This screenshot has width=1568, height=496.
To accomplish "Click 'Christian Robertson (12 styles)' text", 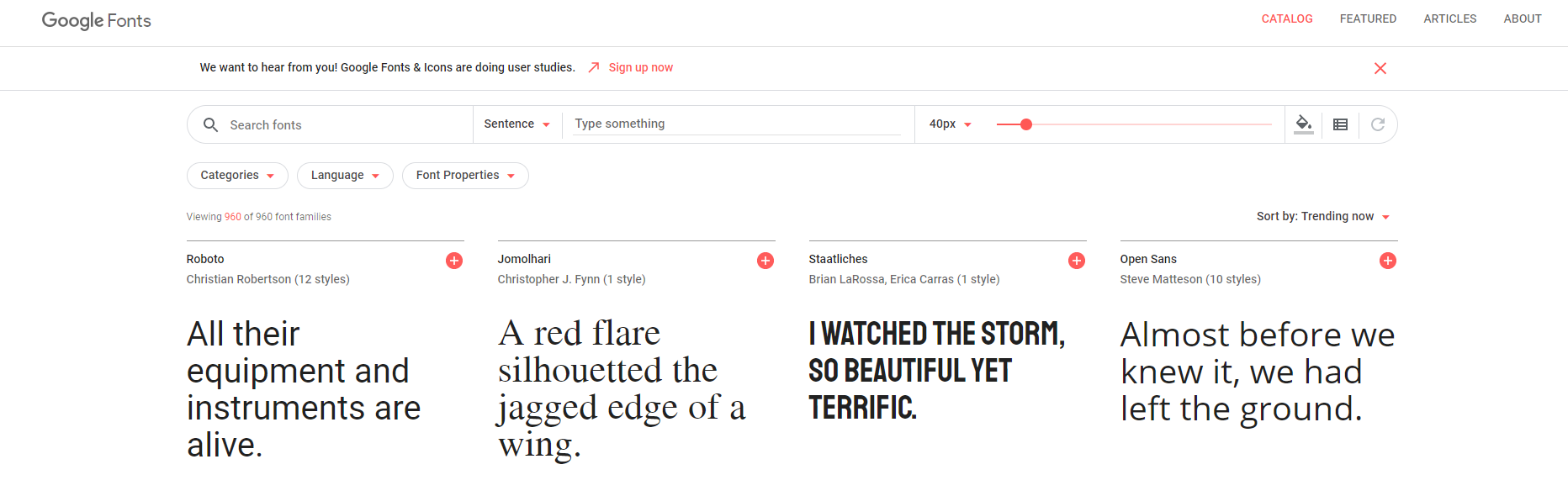I will [x=268, y=279].
